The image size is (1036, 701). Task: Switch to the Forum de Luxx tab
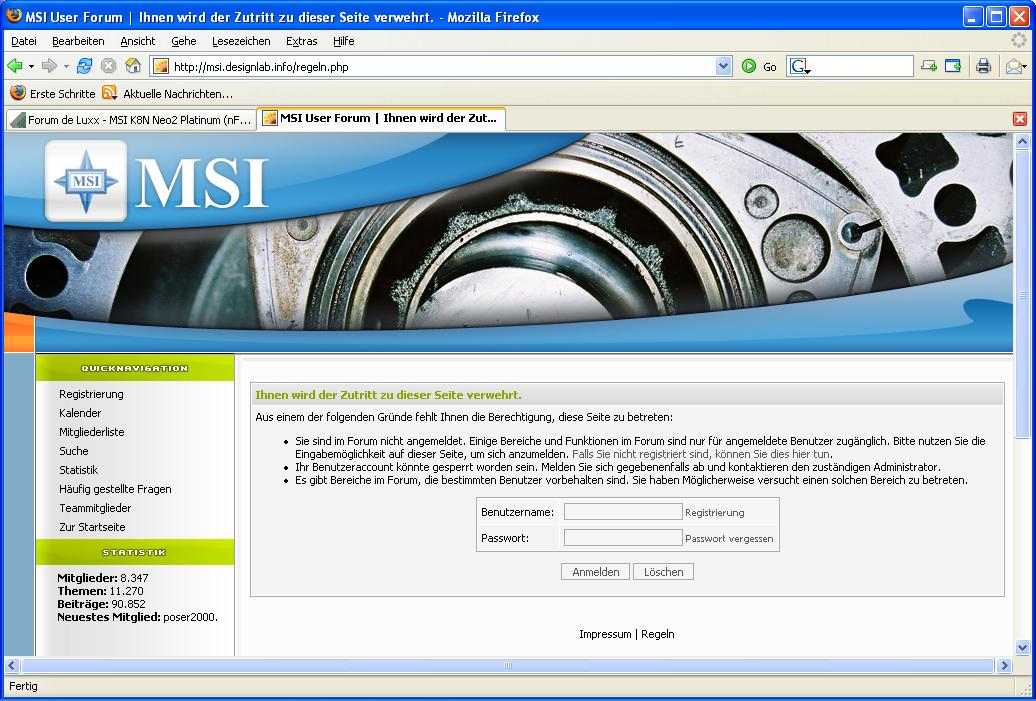point(131,120)
